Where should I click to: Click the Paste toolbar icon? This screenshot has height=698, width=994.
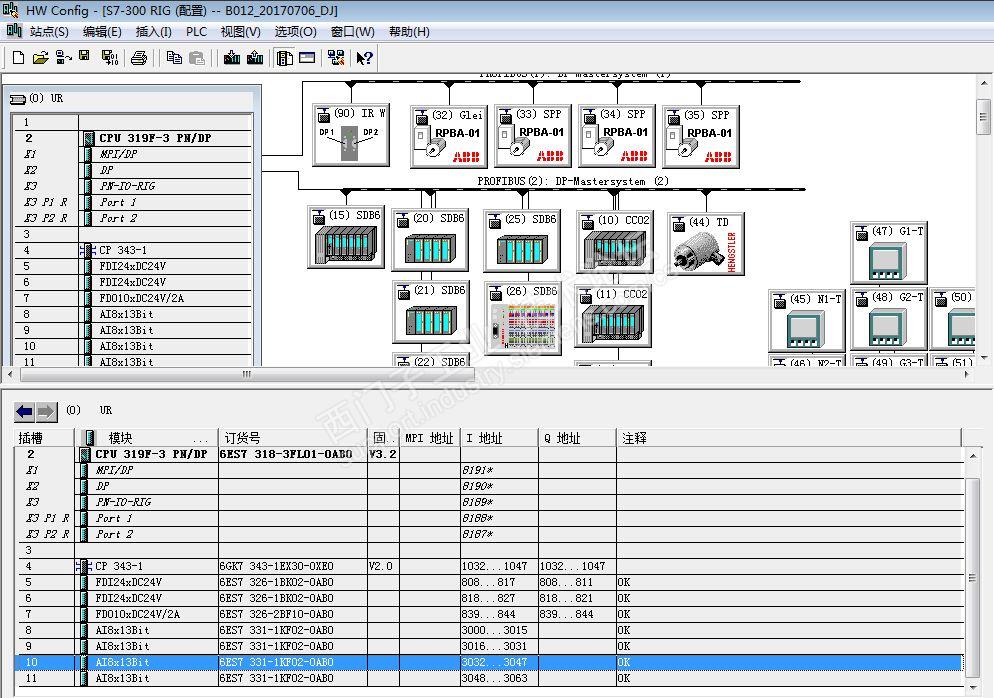pyautogui.click(x=197, y=58)
